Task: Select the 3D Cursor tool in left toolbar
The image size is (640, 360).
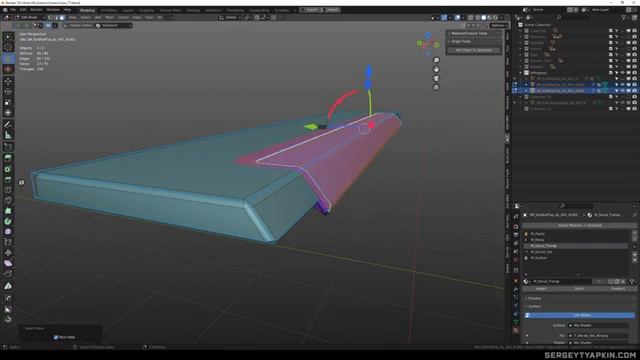Action: pos(8,70)
